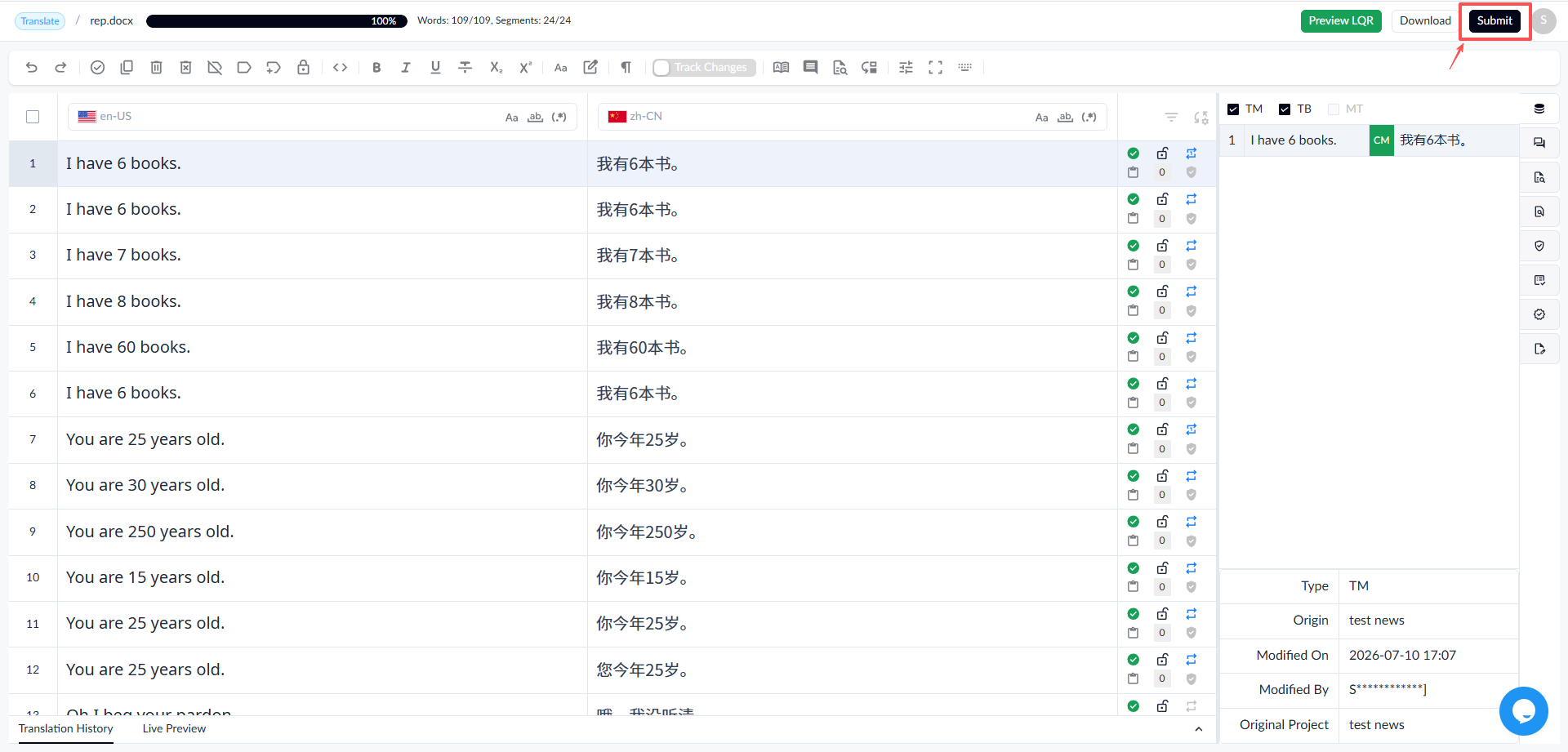
Task: Click the lock icon of segment 7
Action: pos(1162,429)
